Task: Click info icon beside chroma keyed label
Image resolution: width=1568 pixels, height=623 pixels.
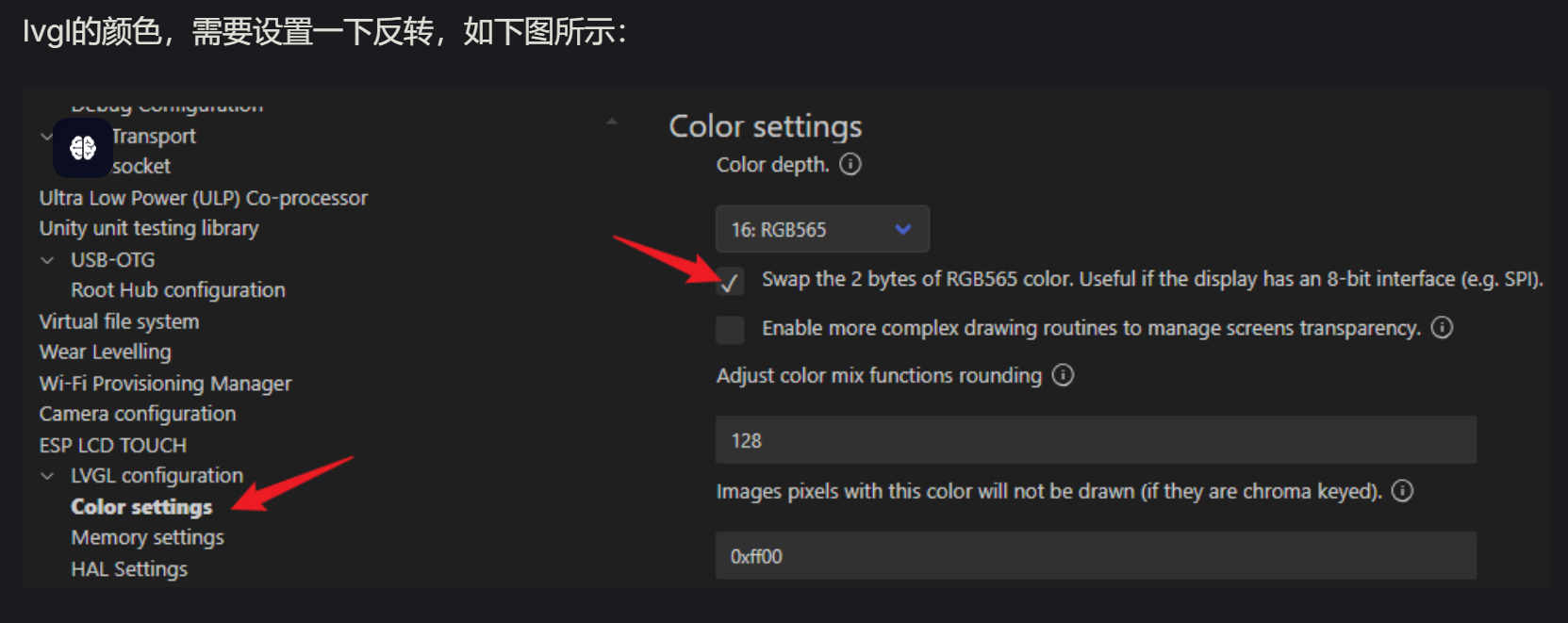Action: (x=1402, y=491)
